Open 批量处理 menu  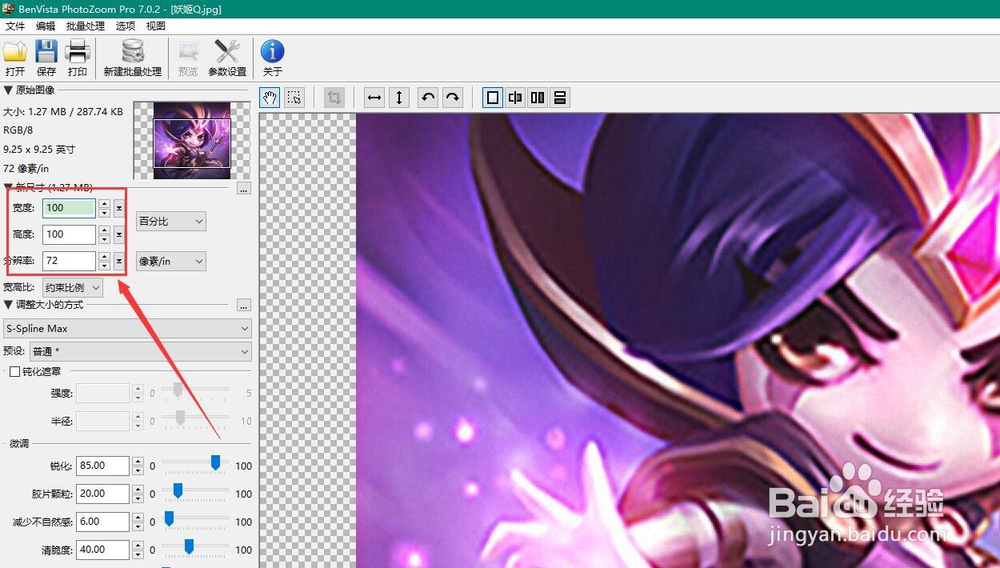tap(85, 26)
